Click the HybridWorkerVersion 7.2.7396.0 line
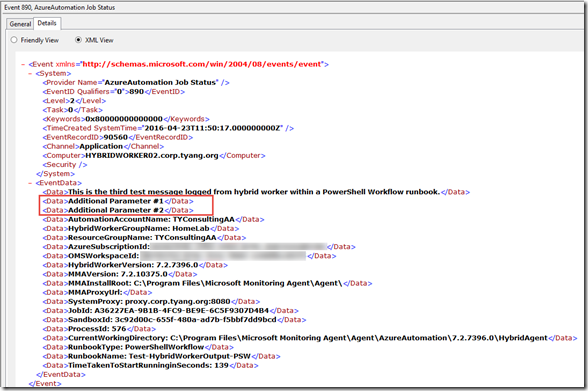This screenshot has width=588, height=391. tap(135, 265)
